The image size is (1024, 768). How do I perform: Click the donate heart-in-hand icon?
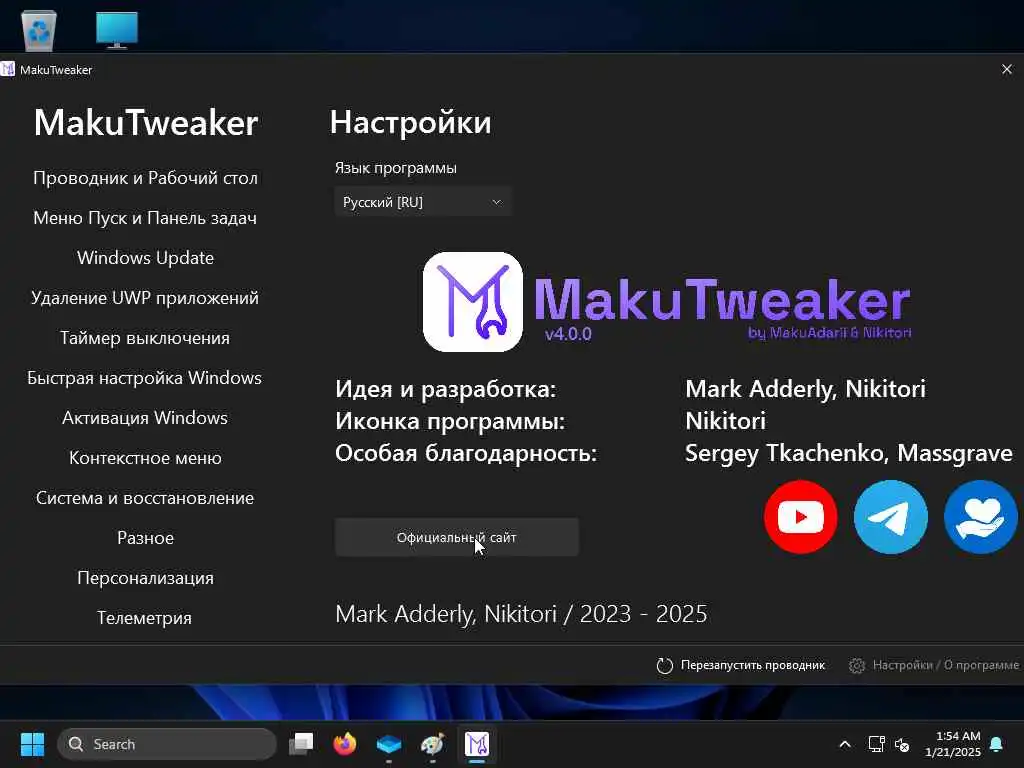981,517
